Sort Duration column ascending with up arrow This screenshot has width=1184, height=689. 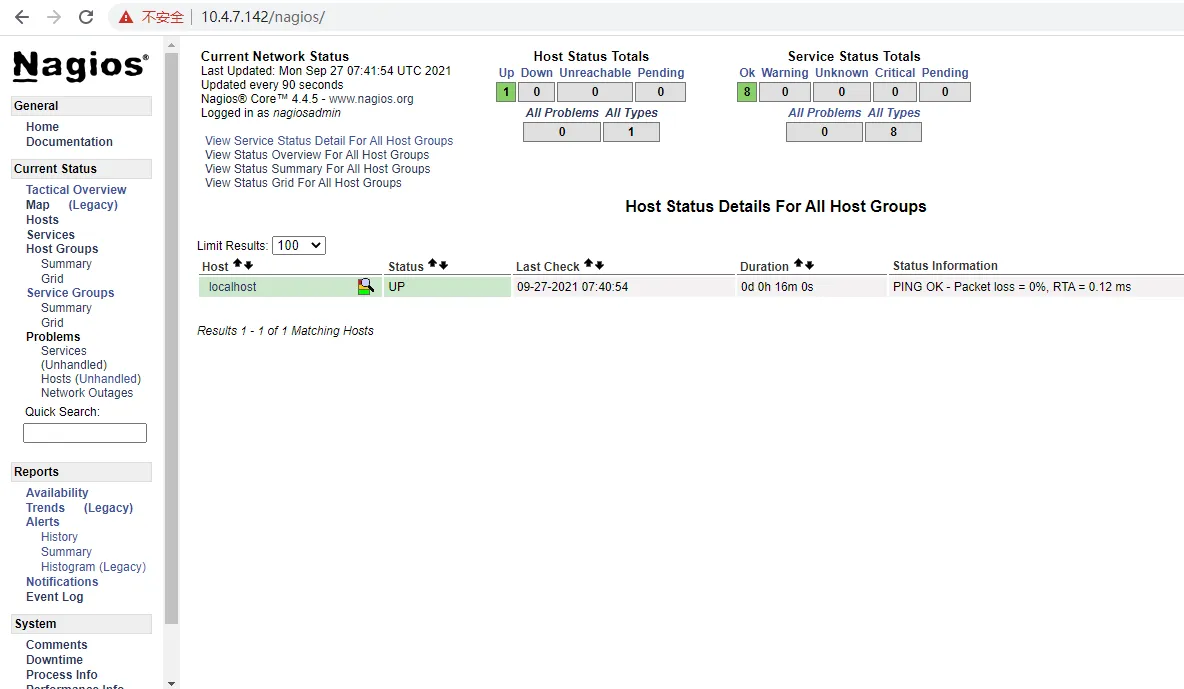[798, 264]
